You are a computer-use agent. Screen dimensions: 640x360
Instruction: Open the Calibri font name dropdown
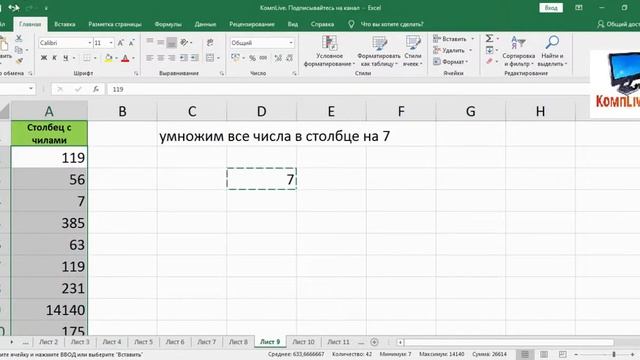(x=90, y=43)
